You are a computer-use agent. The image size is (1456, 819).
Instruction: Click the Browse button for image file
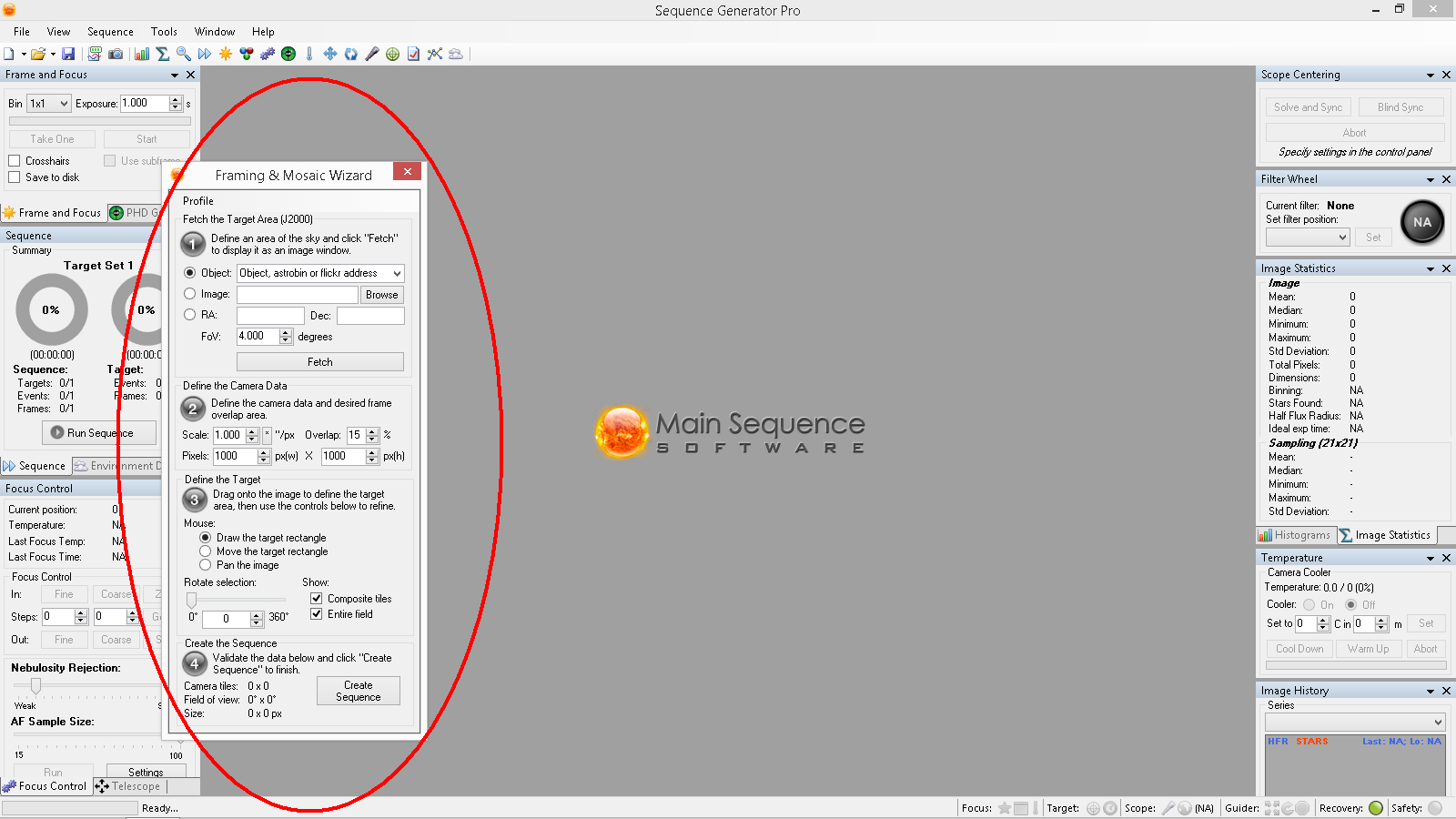pyautogui.click(x=382, y=295)
